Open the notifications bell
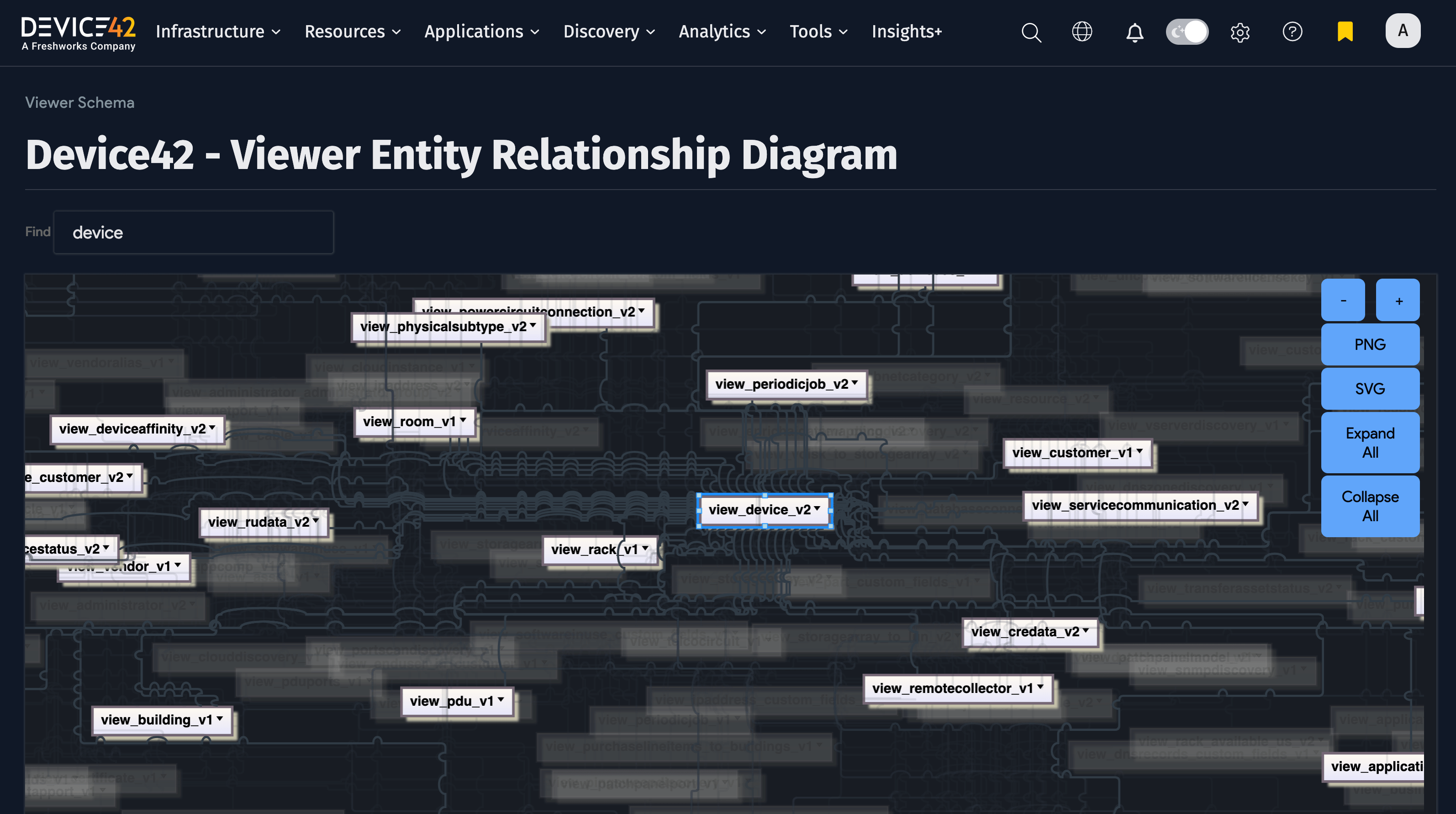Screen dimensions: 1456x814 coord(1134,32)
